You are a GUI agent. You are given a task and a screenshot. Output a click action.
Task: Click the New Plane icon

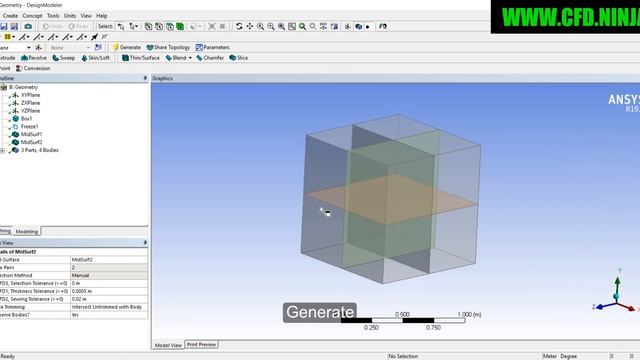tap(38, 47)
